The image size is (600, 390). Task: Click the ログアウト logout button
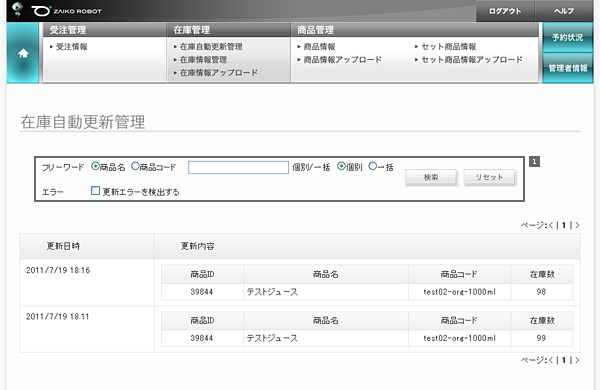tap(505, 11)
